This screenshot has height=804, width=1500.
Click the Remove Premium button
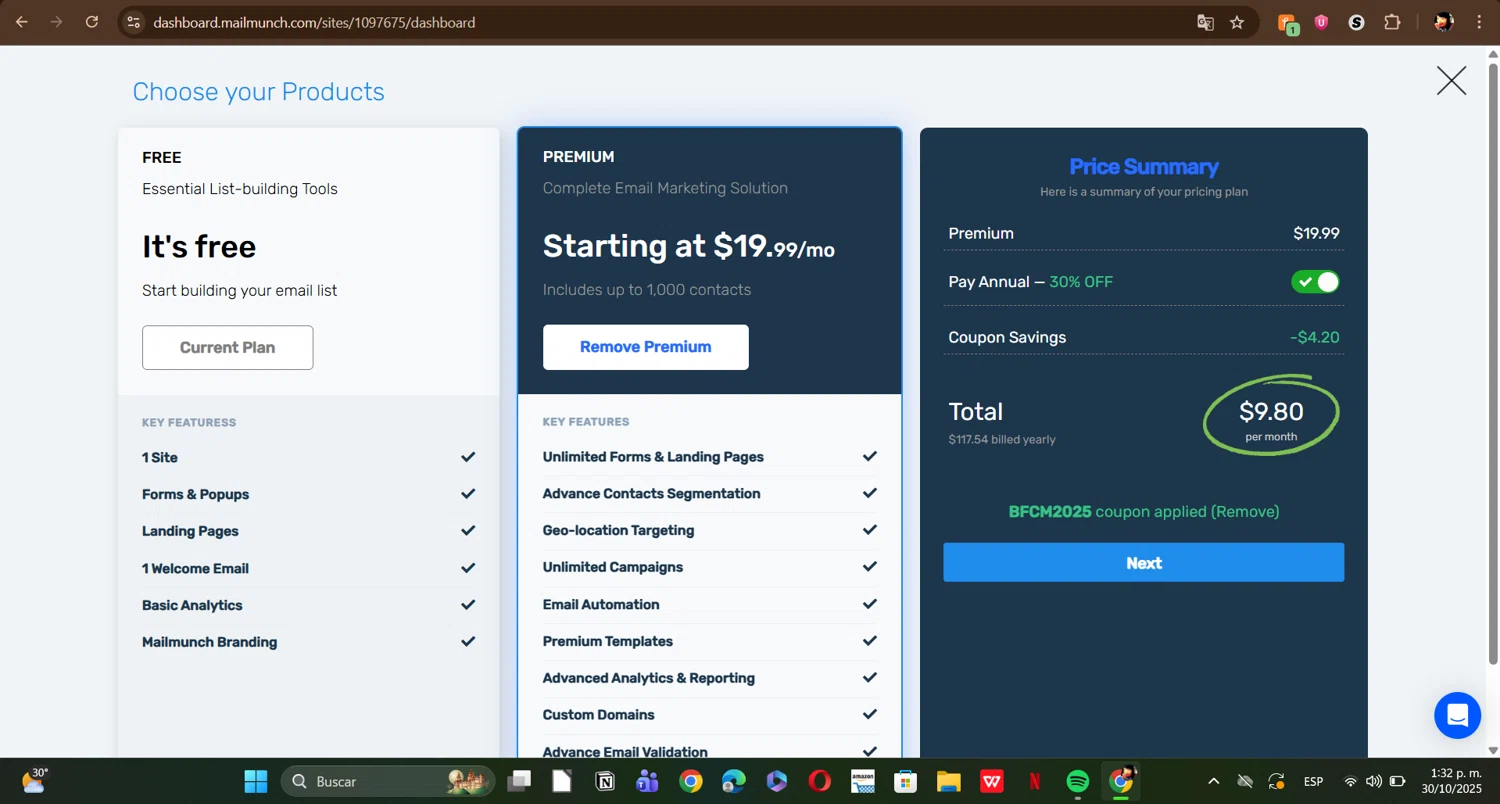(x=645, y=347)
